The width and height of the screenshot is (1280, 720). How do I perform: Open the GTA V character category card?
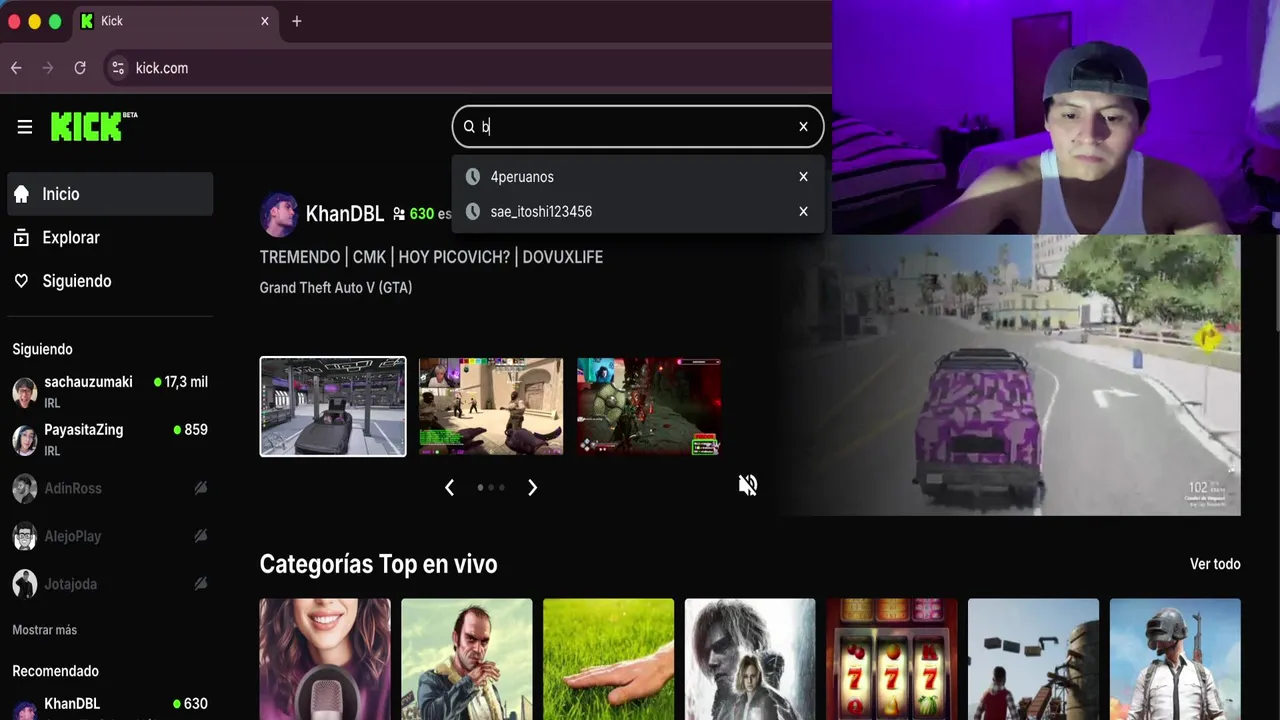(467, 659)
